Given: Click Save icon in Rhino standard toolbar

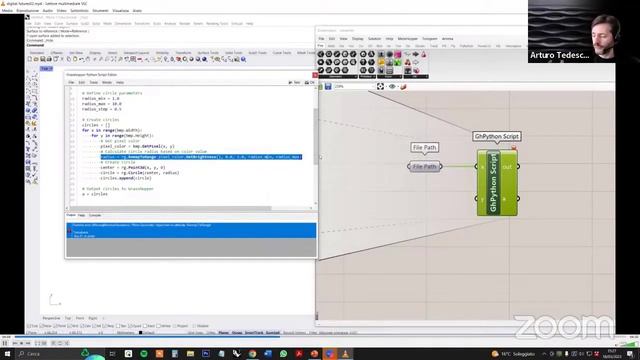Looking at the screenshot, I should click(x=42, y=59).
